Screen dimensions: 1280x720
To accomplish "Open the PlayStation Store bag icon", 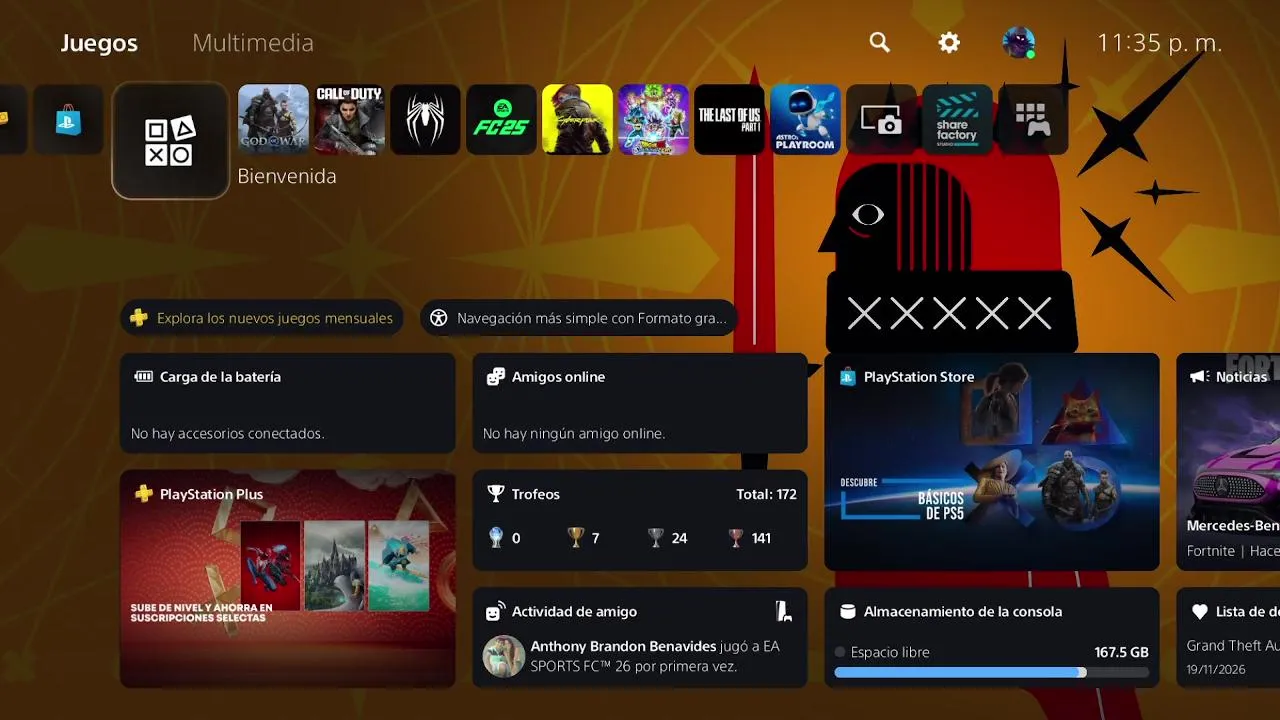I will click(68, 120).
